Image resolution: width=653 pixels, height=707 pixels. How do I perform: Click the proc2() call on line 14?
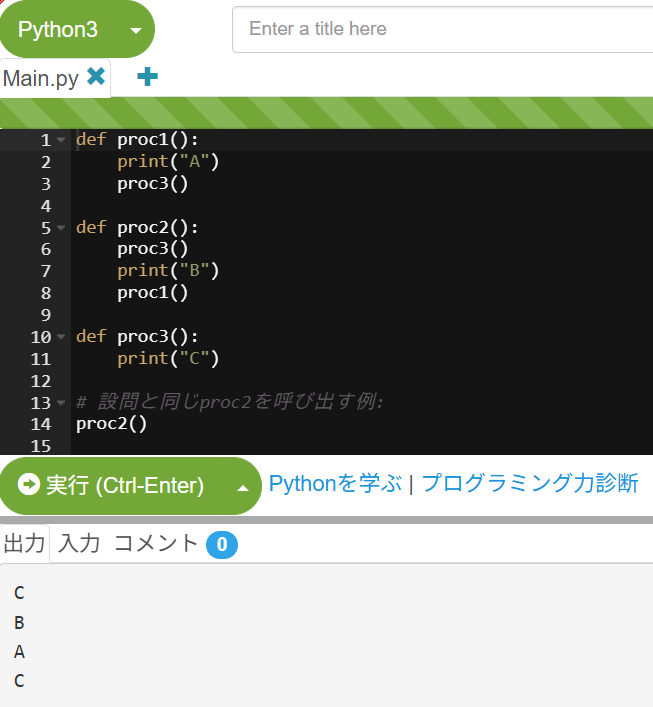coord(111,424)
